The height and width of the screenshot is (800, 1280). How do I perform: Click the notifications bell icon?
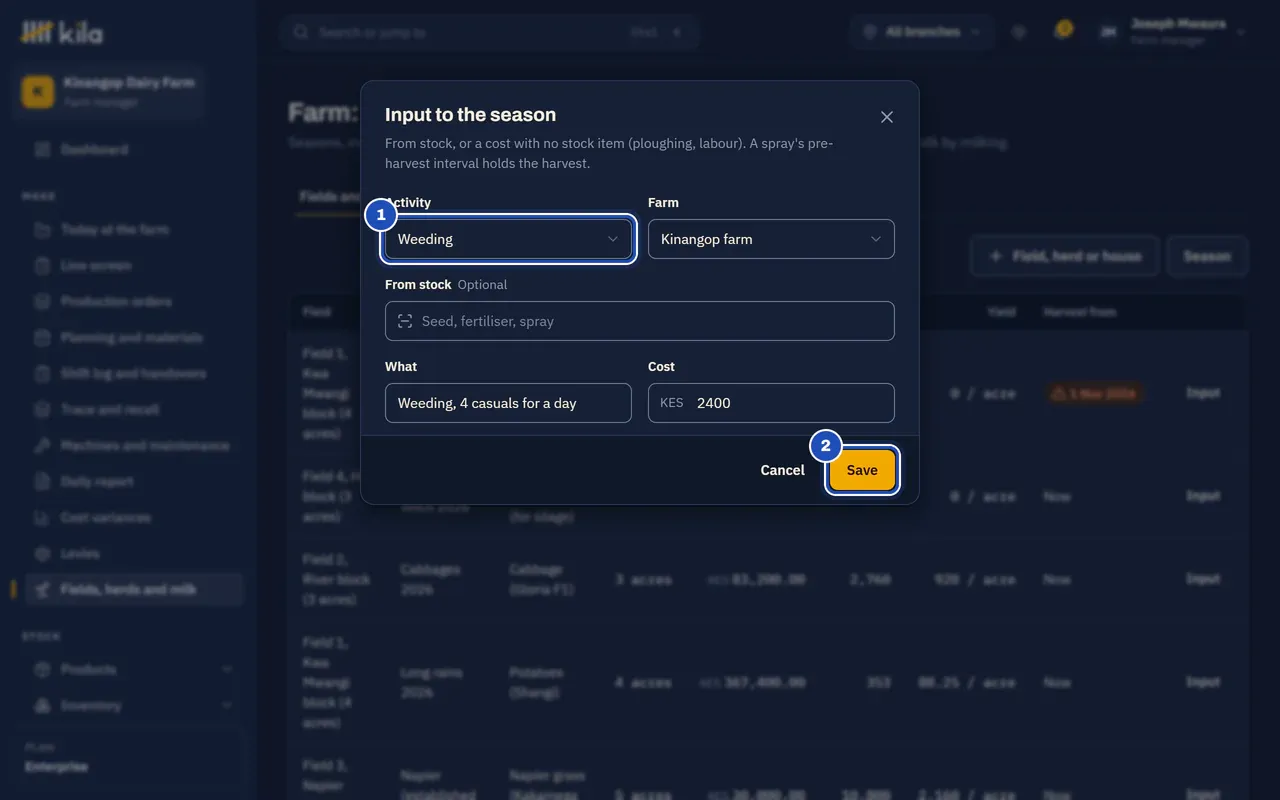(x=1062, y=31)
